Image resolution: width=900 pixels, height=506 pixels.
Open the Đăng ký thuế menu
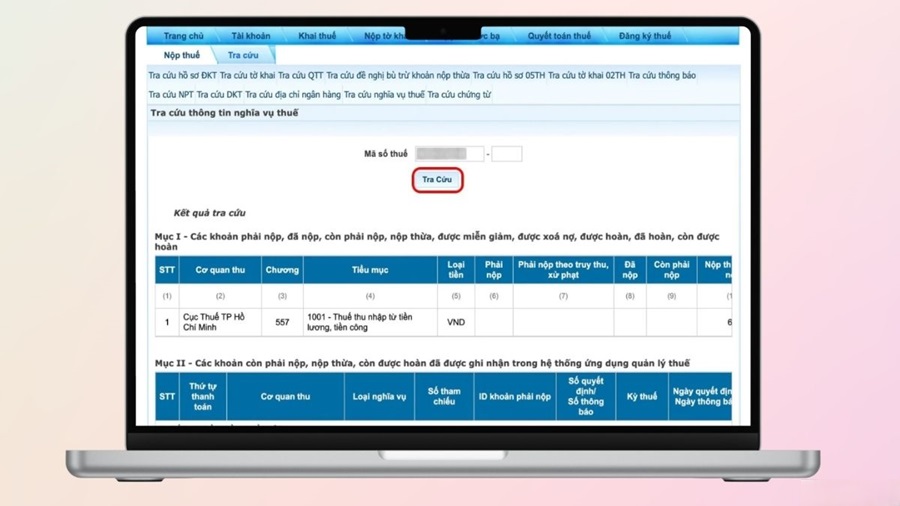point(645,36)
